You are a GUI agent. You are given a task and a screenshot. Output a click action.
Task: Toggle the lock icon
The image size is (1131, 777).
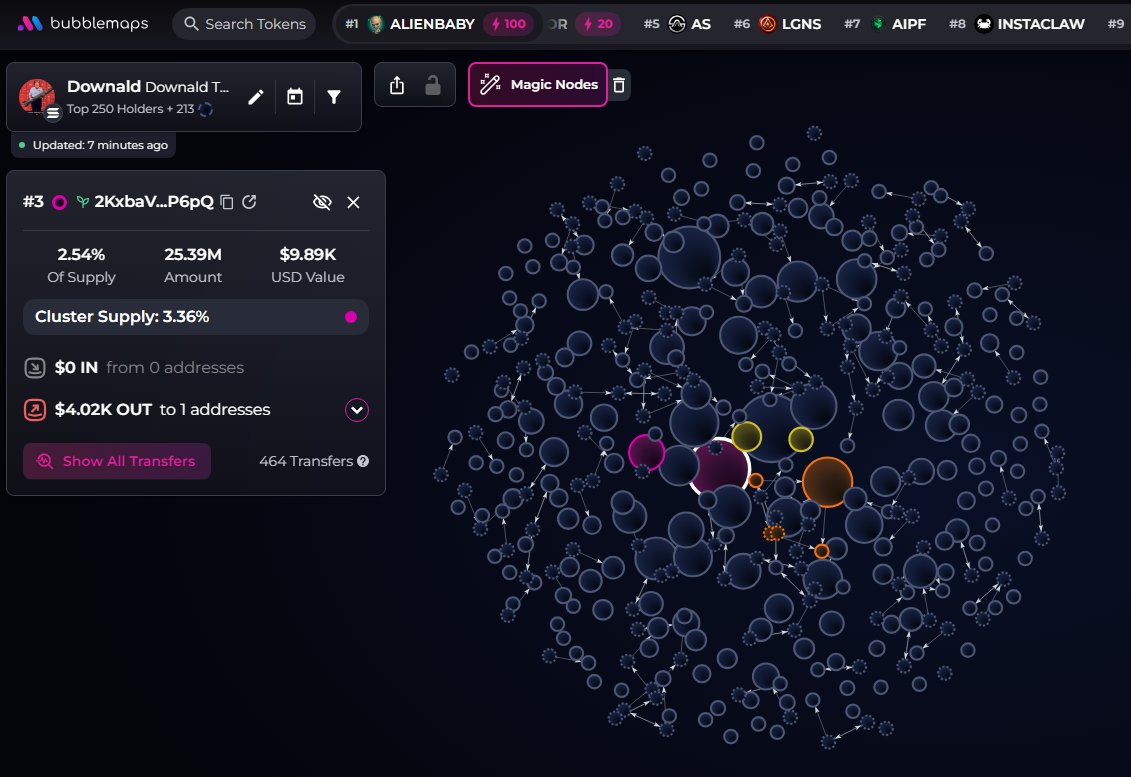[433, 85]
